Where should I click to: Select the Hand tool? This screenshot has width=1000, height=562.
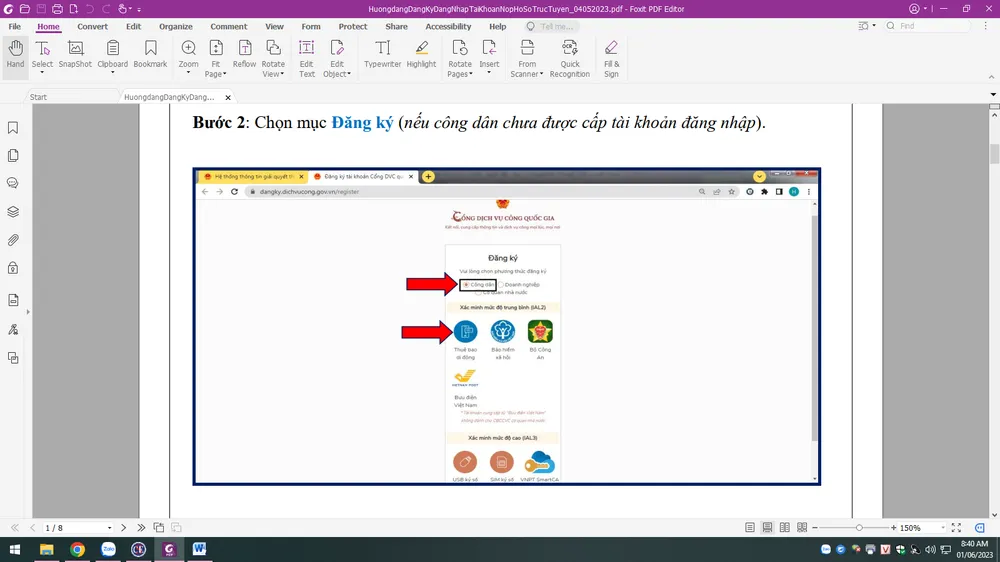[x=15, y=55]
